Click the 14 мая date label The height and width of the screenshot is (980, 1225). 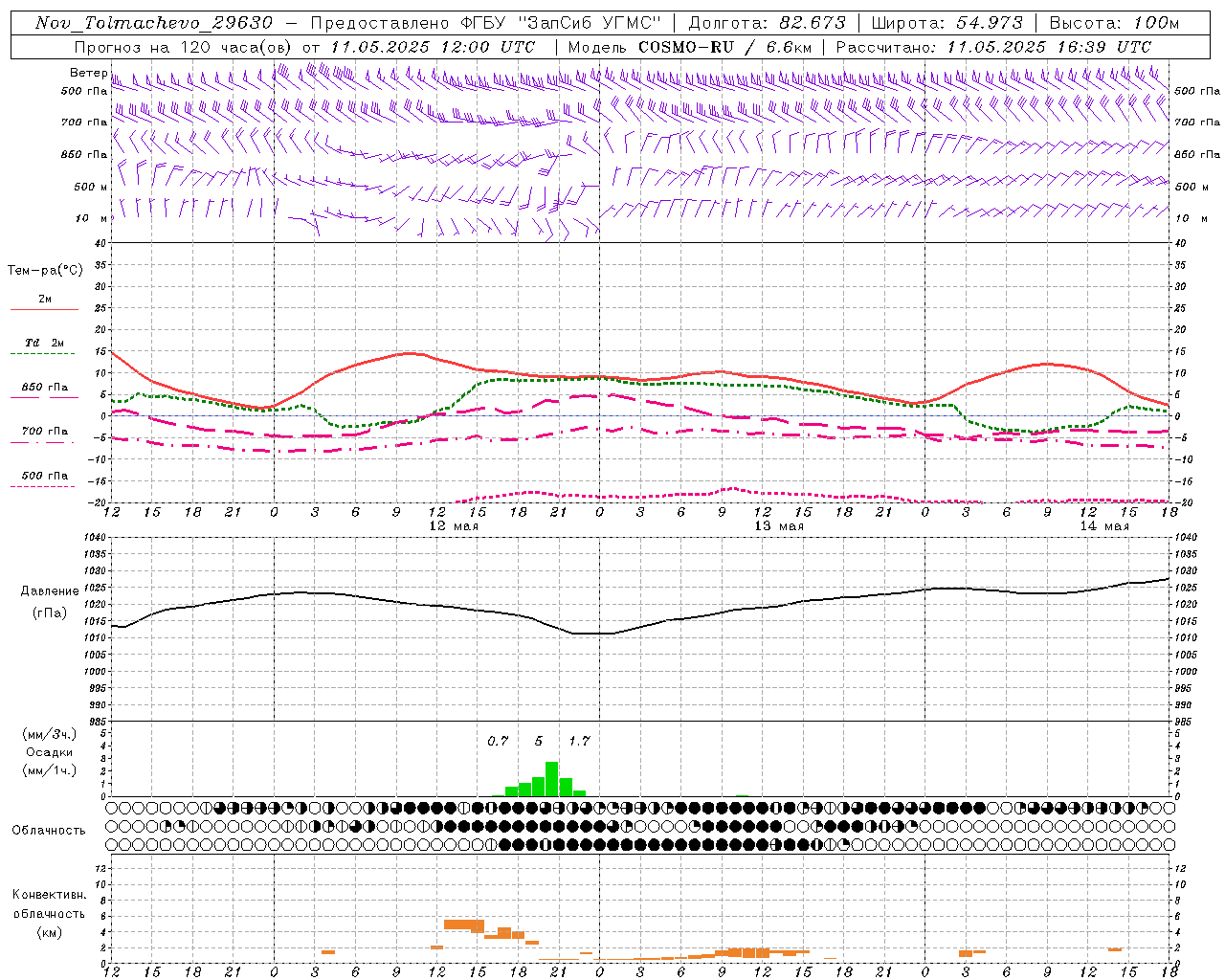(x=1104, y=526)
